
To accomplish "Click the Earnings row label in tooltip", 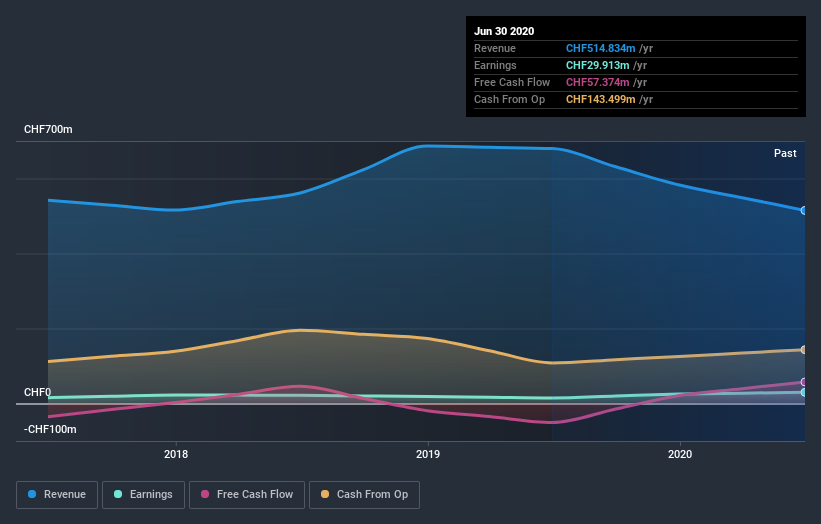I will click(x=495, y=65).
